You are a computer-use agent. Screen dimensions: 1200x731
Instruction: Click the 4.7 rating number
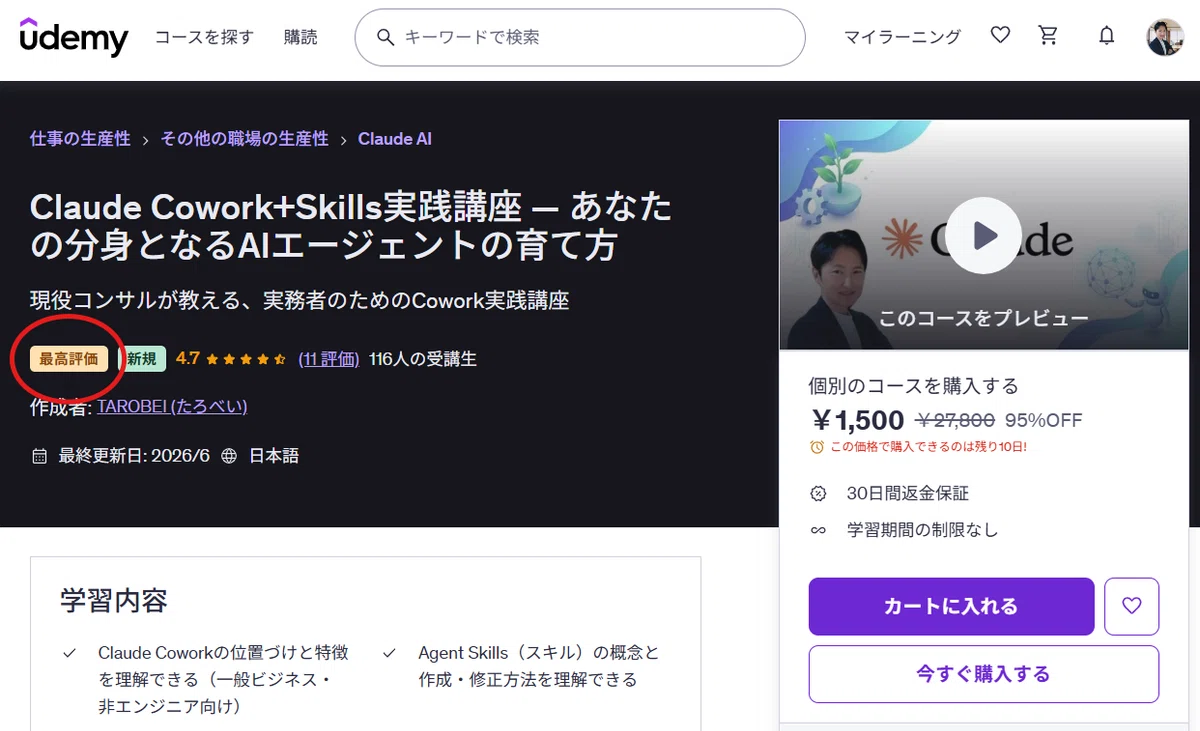[x=188, y=358]
